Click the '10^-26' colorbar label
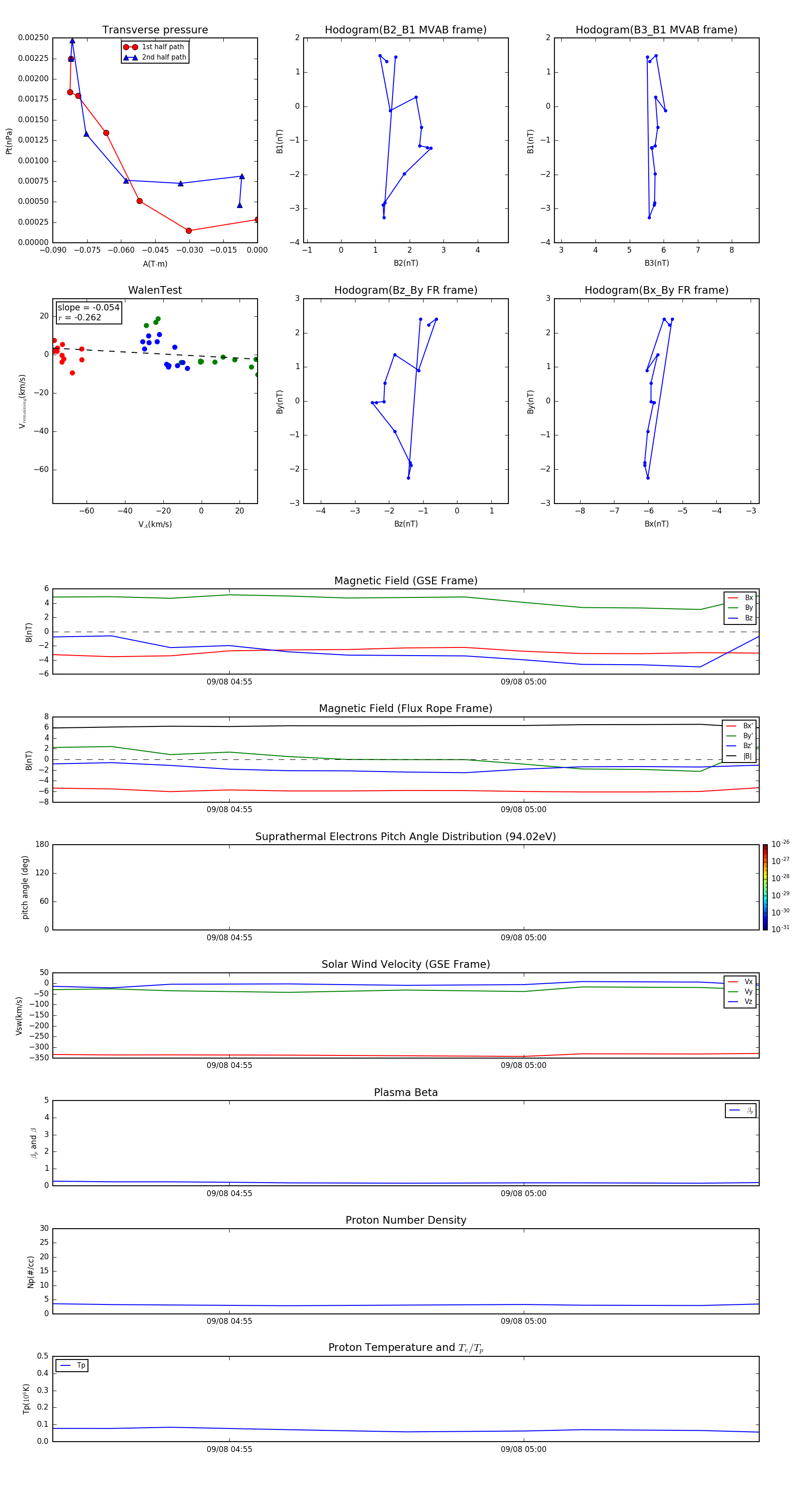The image size is (812, 1489). pos(780,844)
